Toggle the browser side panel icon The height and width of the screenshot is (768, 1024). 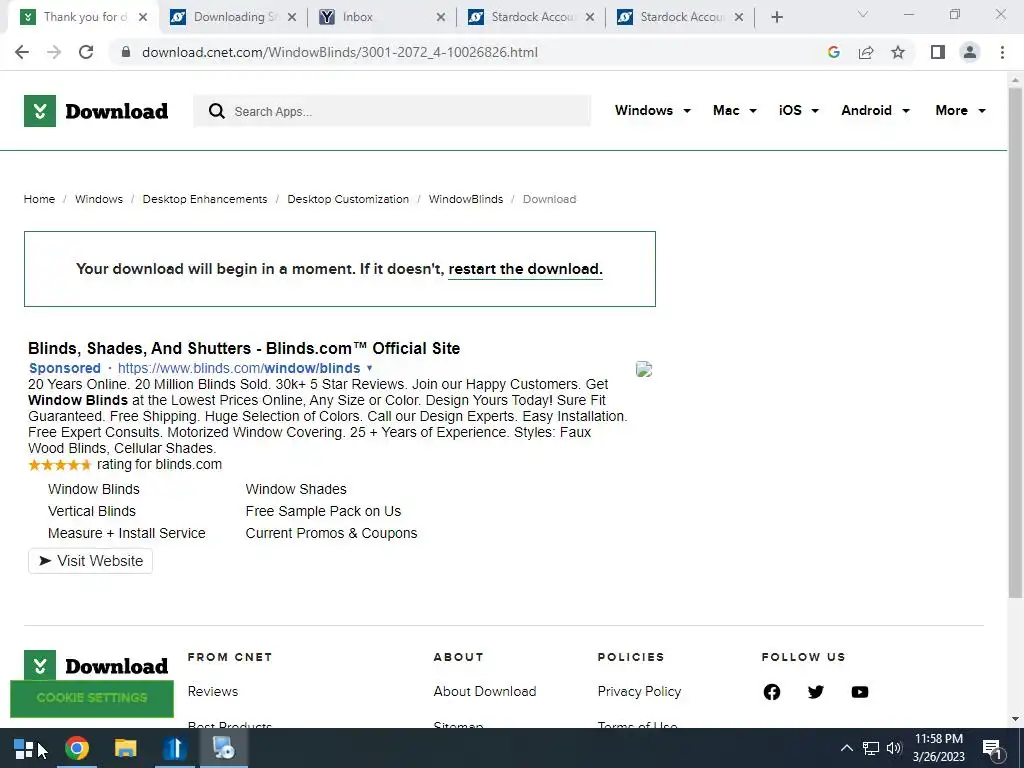click(938, 52)
